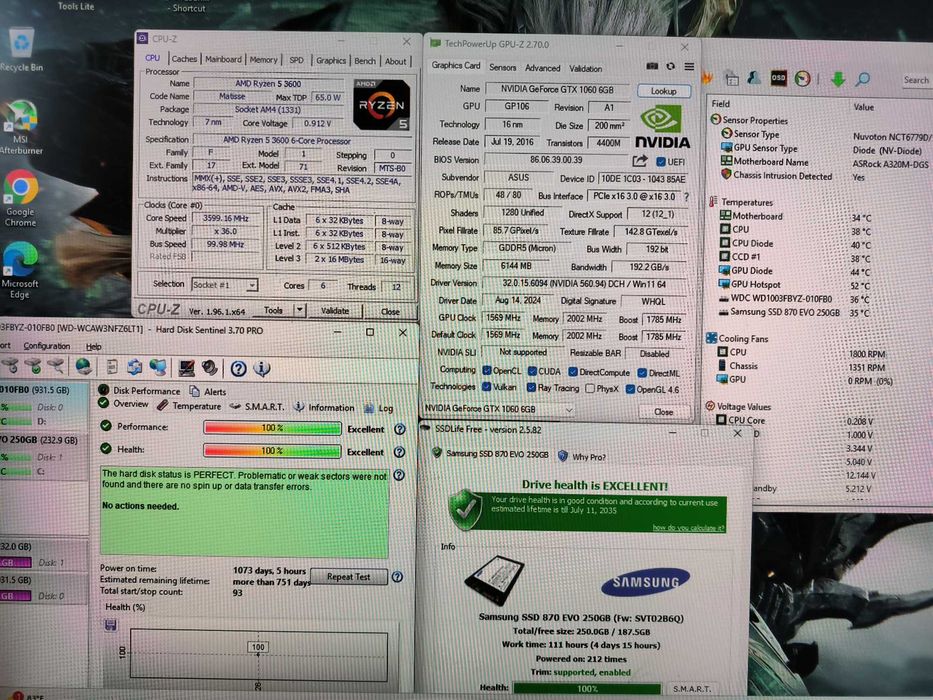
Task: Click the S.M.A.R.T. button in SSDLife
Action: click(692, 688)
